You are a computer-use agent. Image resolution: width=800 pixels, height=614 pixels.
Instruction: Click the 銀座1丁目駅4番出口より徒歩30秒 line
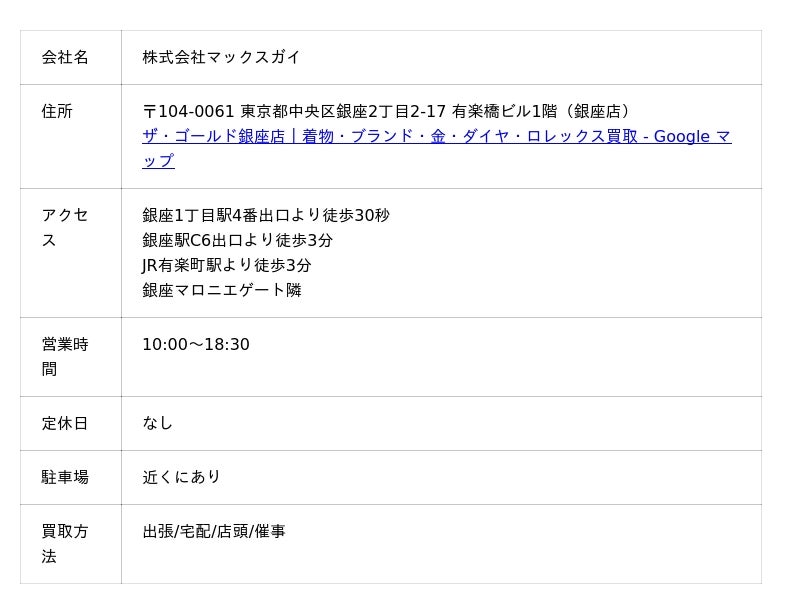[266, 215]
